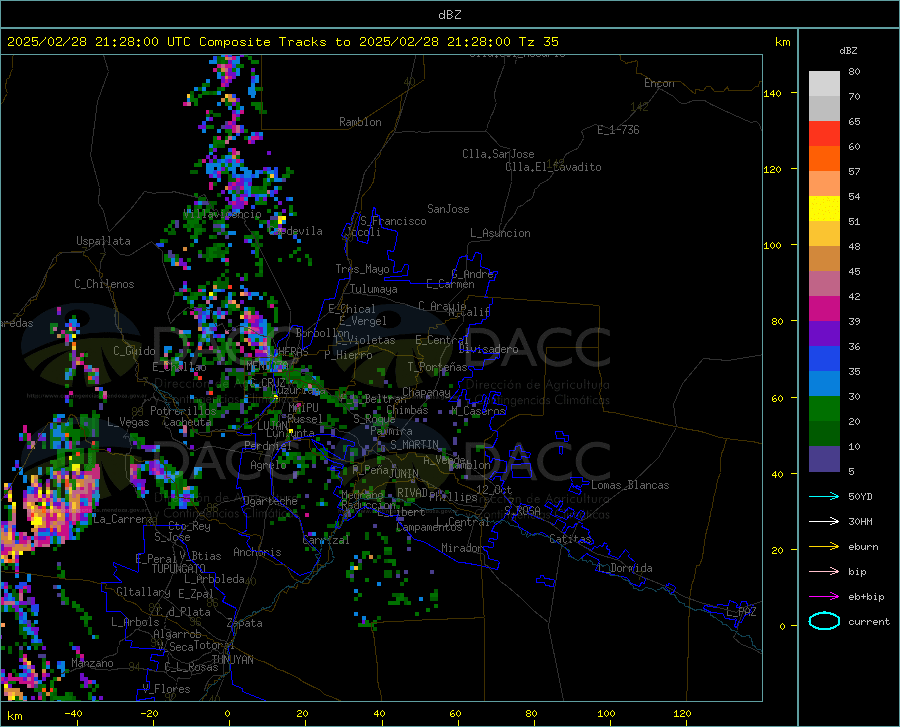The height and width of the screenshot is (727, 900).
Task: Click the cyan 50YD arrow icon
Action: [824, 496]
